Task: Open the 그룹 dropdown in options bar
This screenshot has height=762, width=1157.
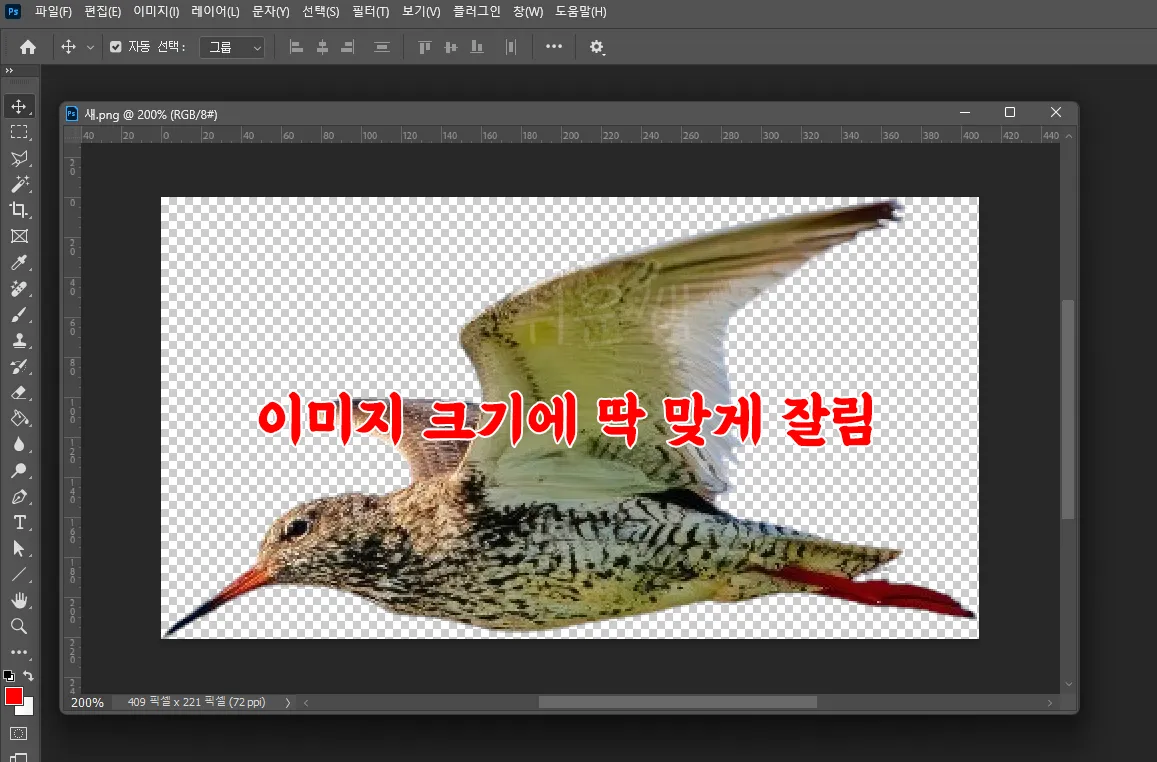Action: tap(232, 46)
